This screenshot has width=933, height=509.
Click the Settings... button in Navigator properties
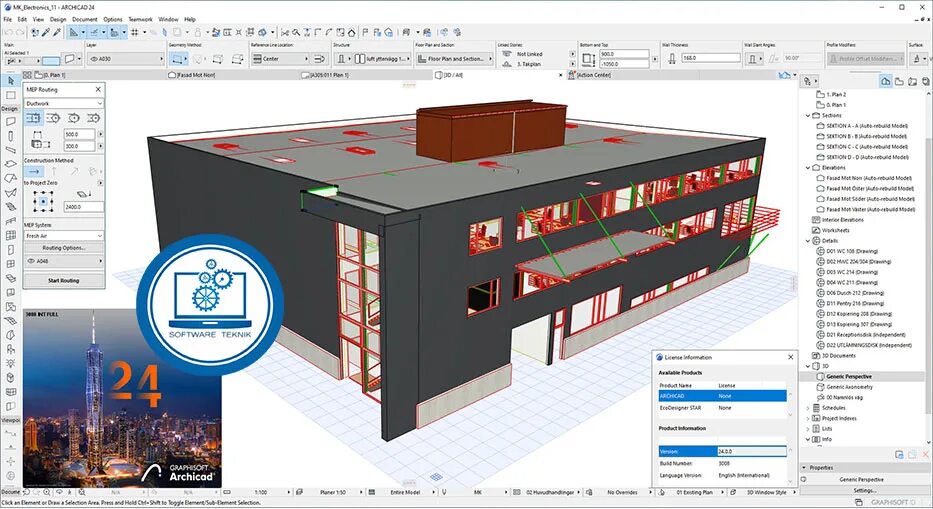tap(864, 491)
